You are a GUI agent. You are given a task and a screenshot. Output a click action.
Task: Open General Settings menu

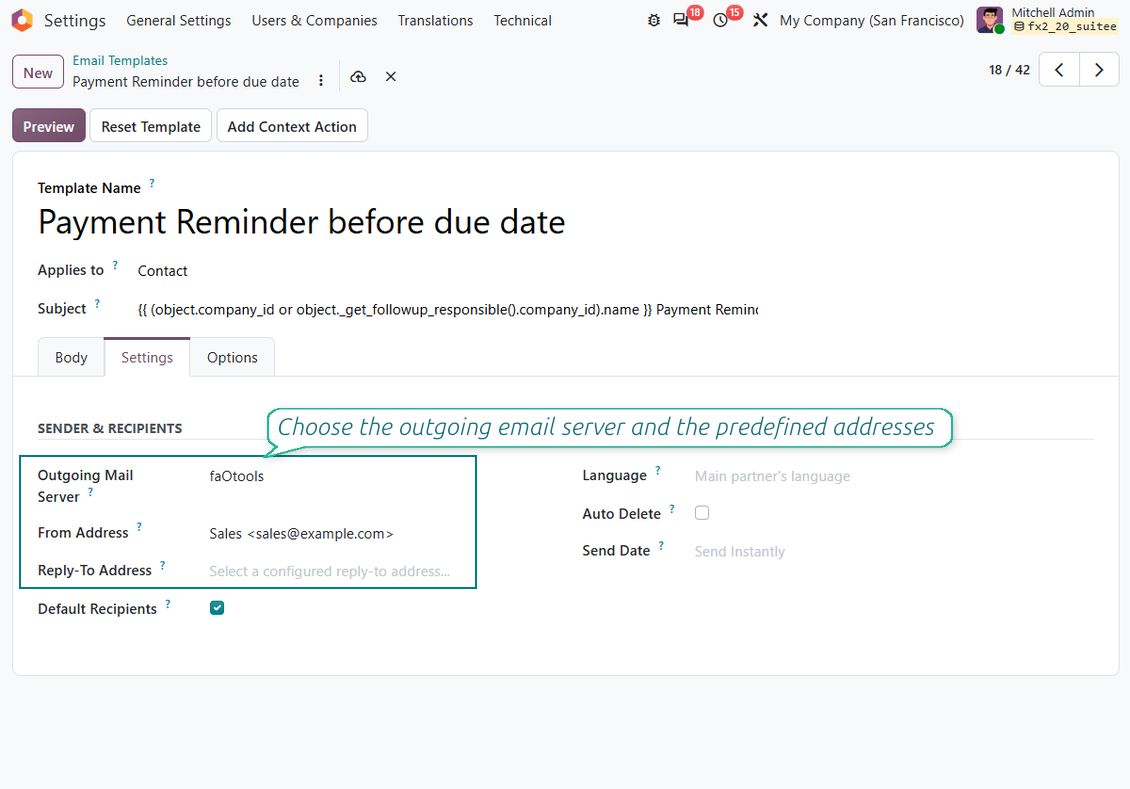(179, 20)
